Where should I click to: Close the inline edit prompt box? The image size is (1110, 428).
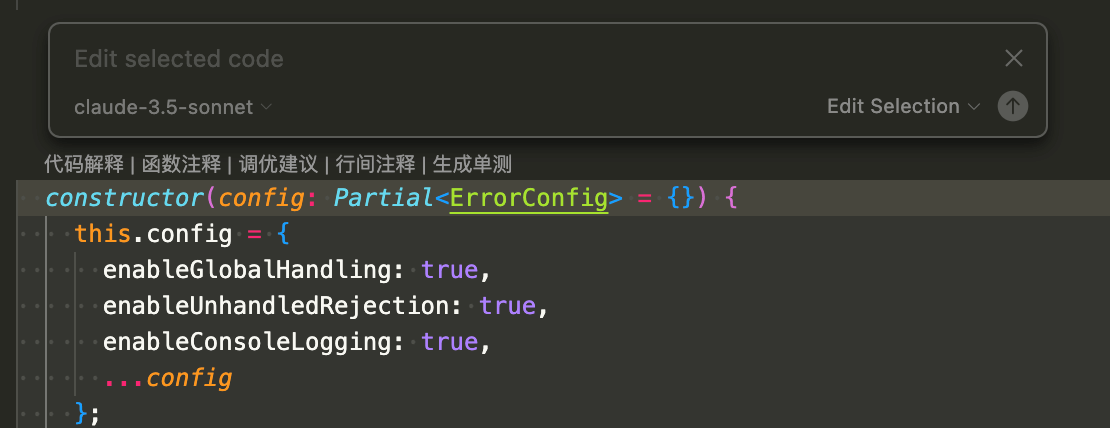click(1013, 59)
